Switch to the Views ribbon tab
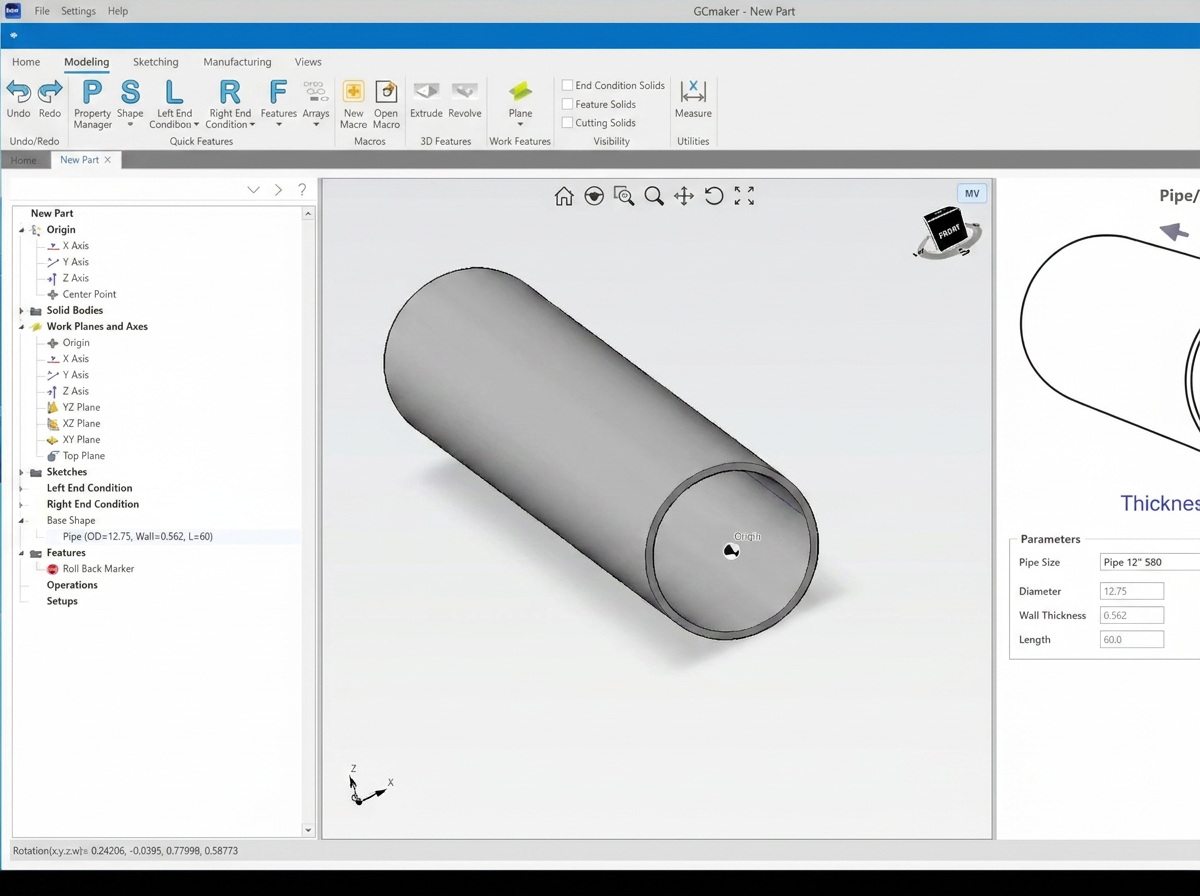Viewport: 1200px width, 896px height. pos(308,62)
